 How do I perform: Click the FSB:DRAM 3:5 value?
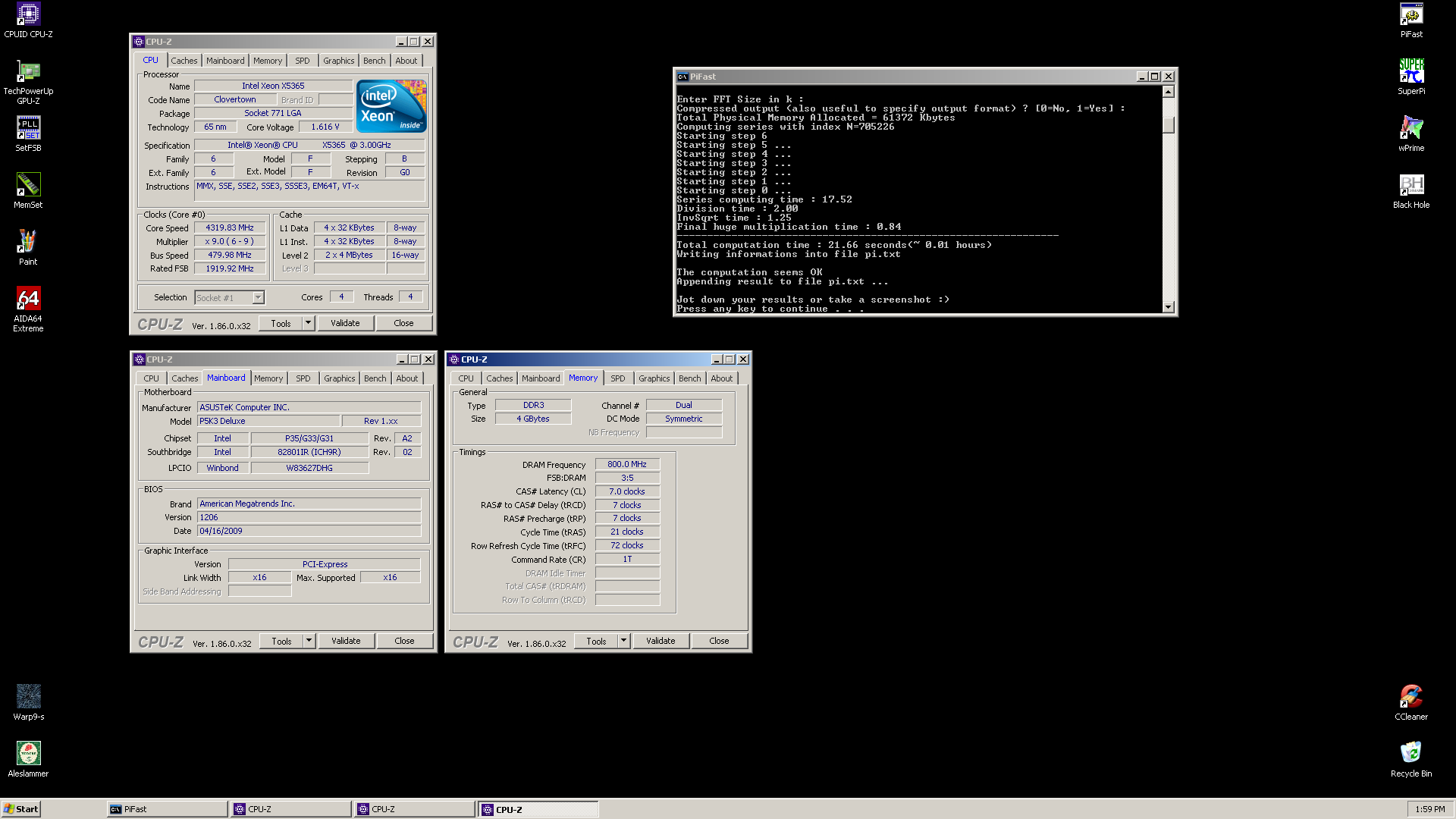pyautogui.click(x=627, y=478)
